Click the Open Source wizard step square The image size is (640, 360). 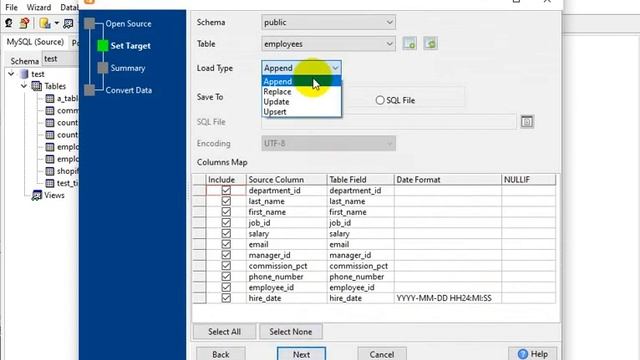point(89,24)
